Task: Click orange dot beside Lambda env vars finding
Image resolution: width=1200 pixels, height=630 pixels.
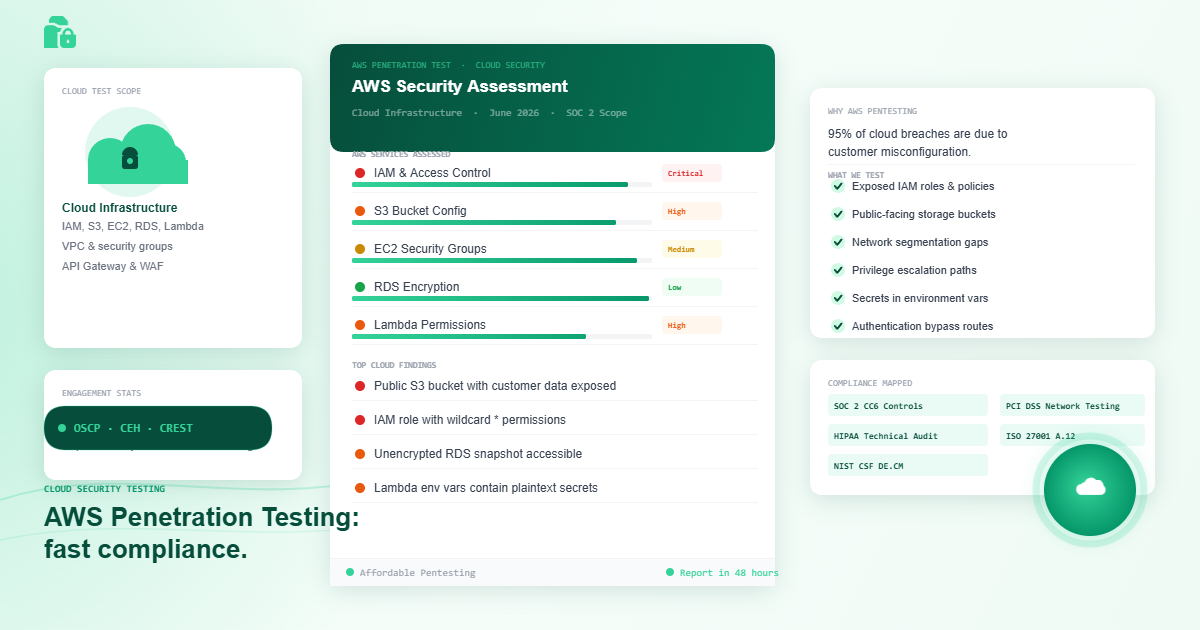Action: point(360,488)
